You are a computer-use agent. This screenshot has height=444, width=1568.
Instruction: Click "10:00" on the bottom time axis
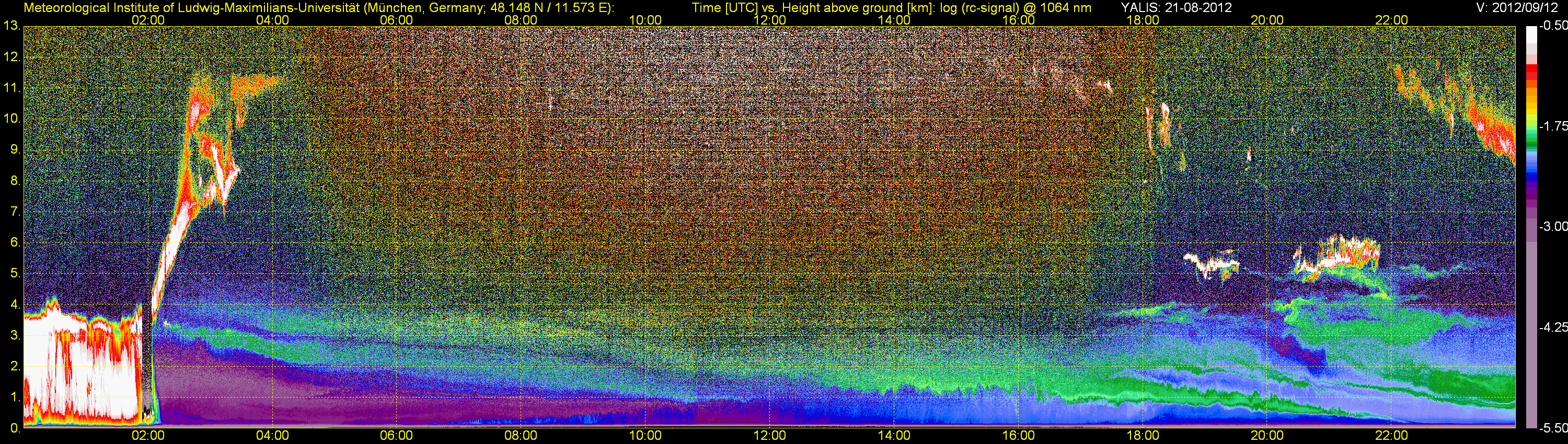[645, 436]
